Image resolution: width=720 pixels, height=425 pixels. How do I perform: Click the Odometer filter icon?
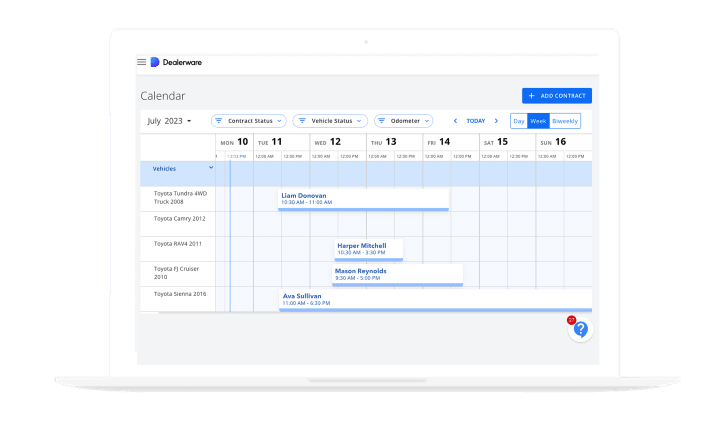point(382,121)
